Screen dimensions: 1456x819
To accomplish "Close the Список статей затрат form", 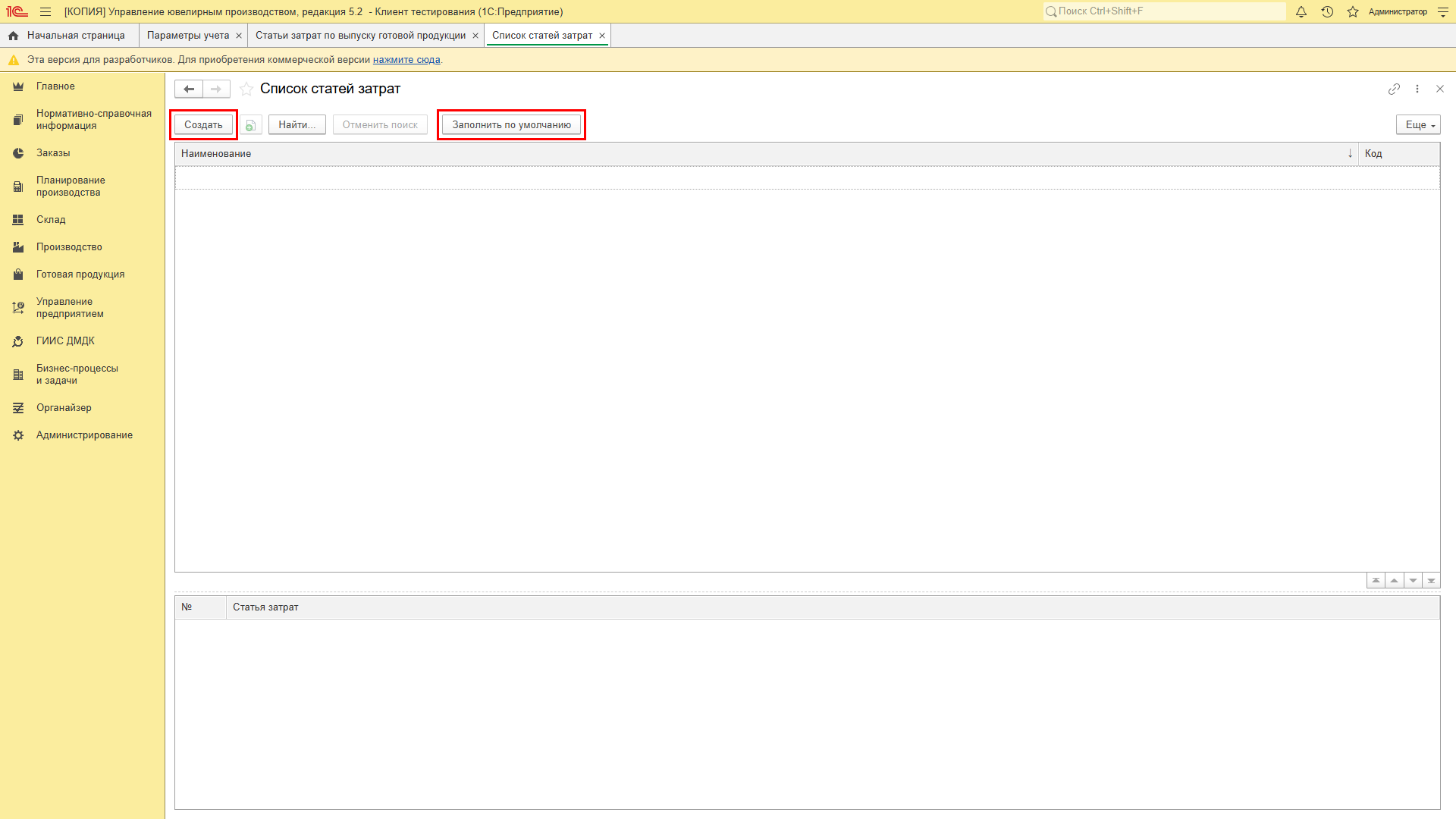I will click(1440, 89).
